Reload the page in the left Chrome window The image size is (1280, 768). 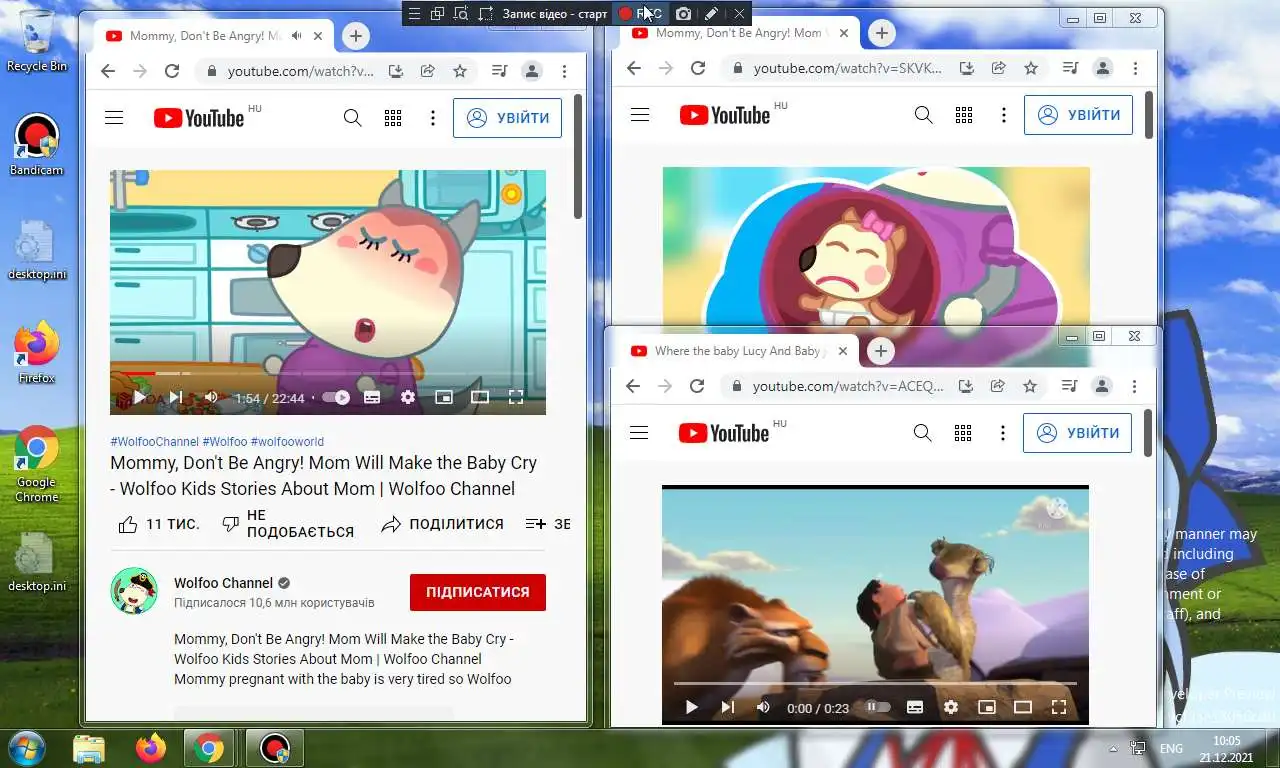(172, 71)
